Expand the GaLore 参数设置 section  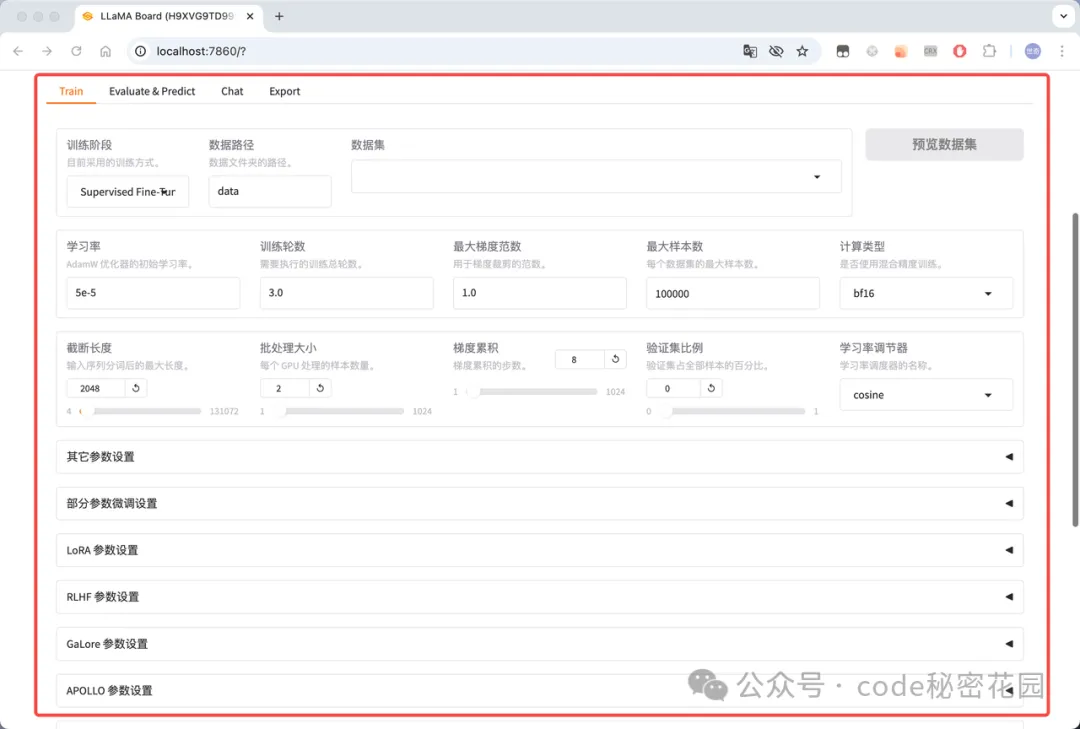539,644
